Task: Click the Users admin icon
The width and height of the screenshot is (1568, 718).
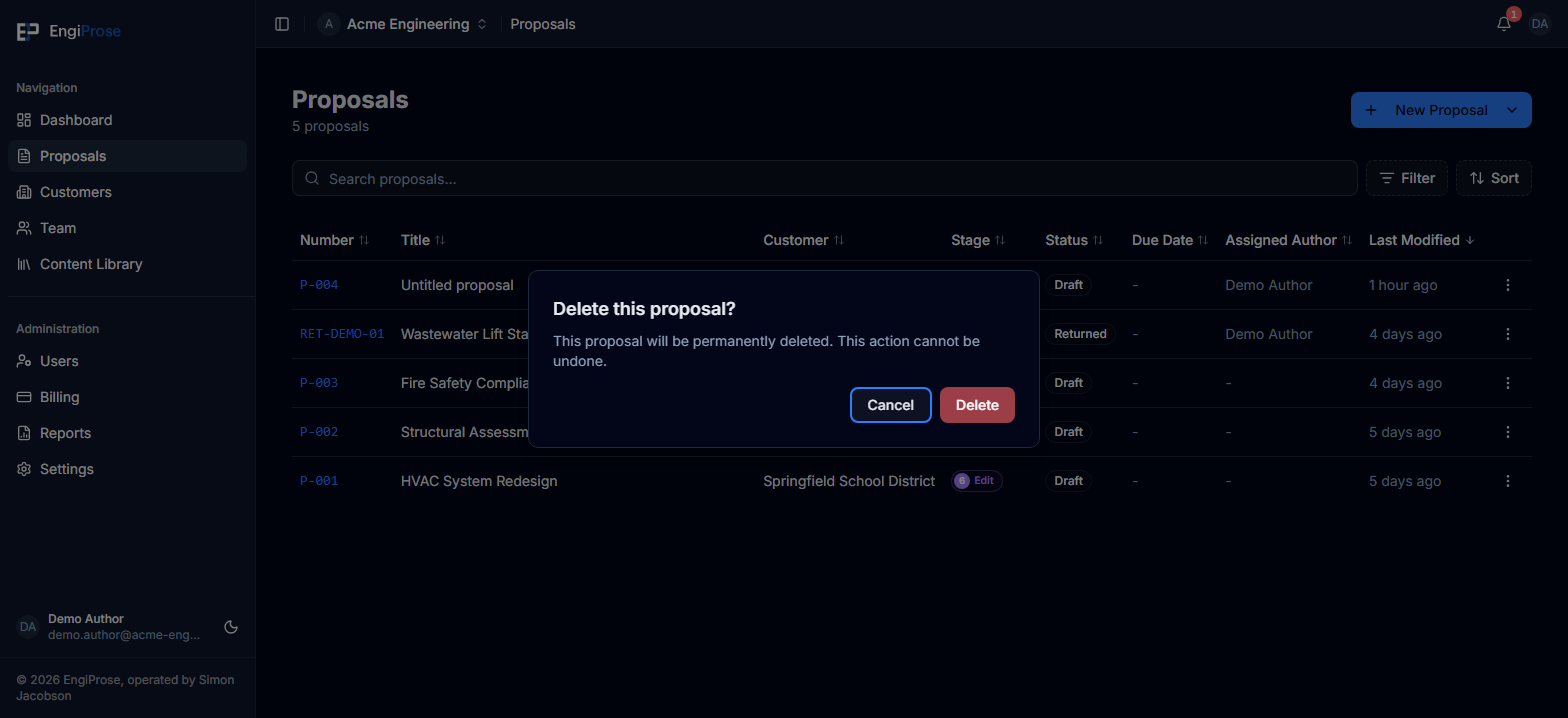Action: [x=24, y=361]
